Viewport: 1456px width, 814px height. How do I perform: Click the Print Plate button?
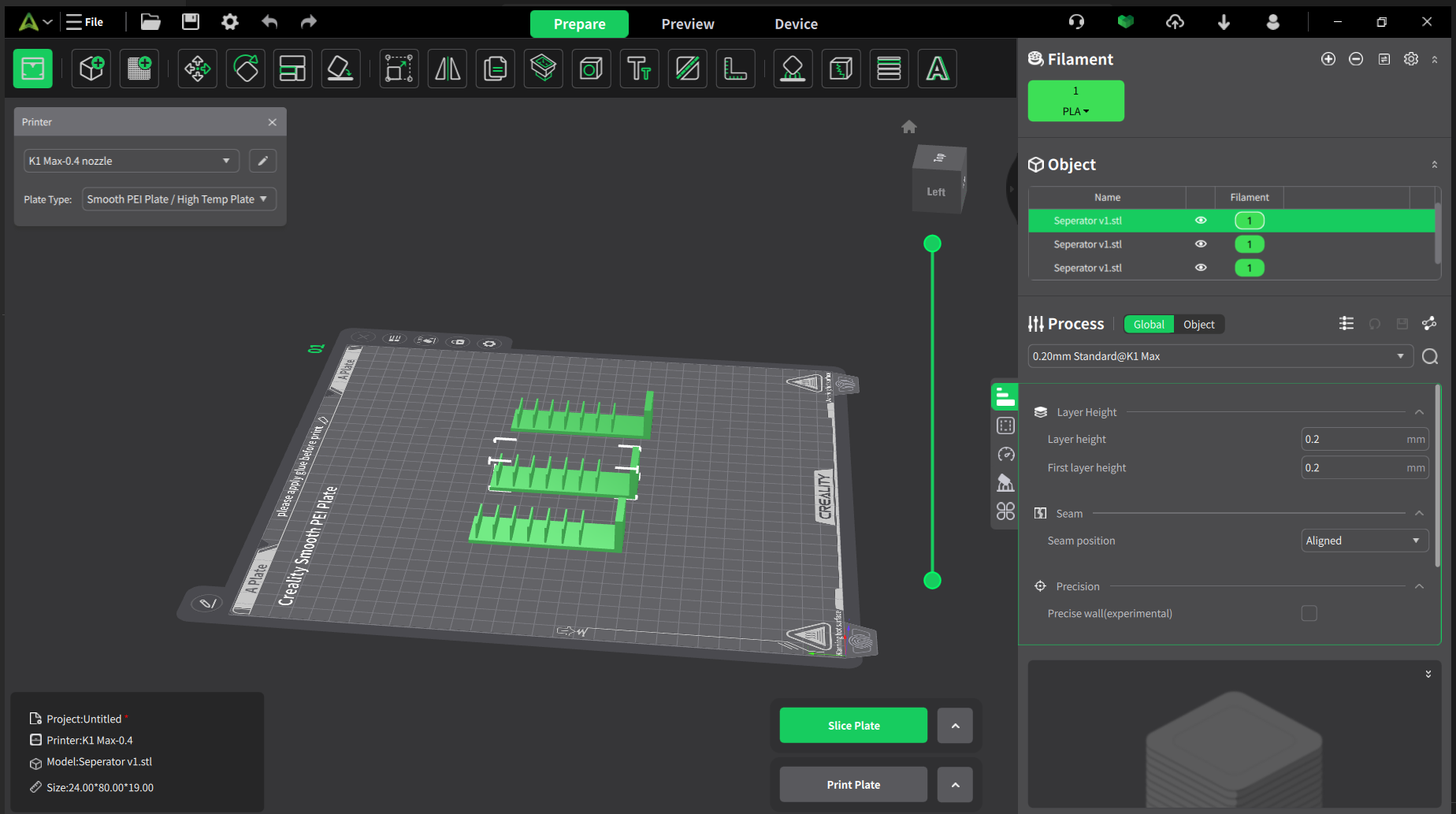pos(853,785)
